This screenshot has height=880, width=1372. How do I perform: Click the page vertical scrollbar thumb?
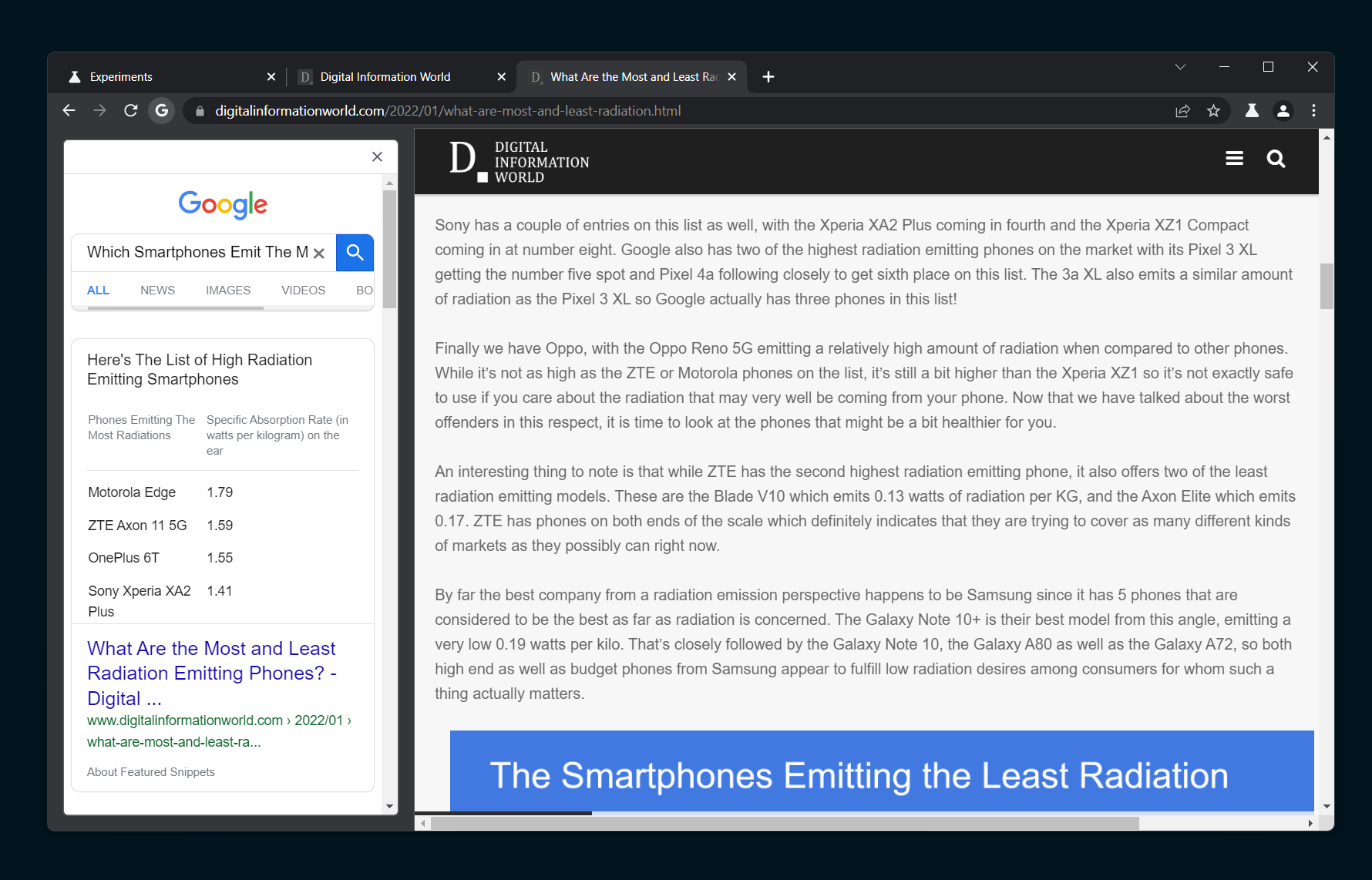(x=1327, y=286)
